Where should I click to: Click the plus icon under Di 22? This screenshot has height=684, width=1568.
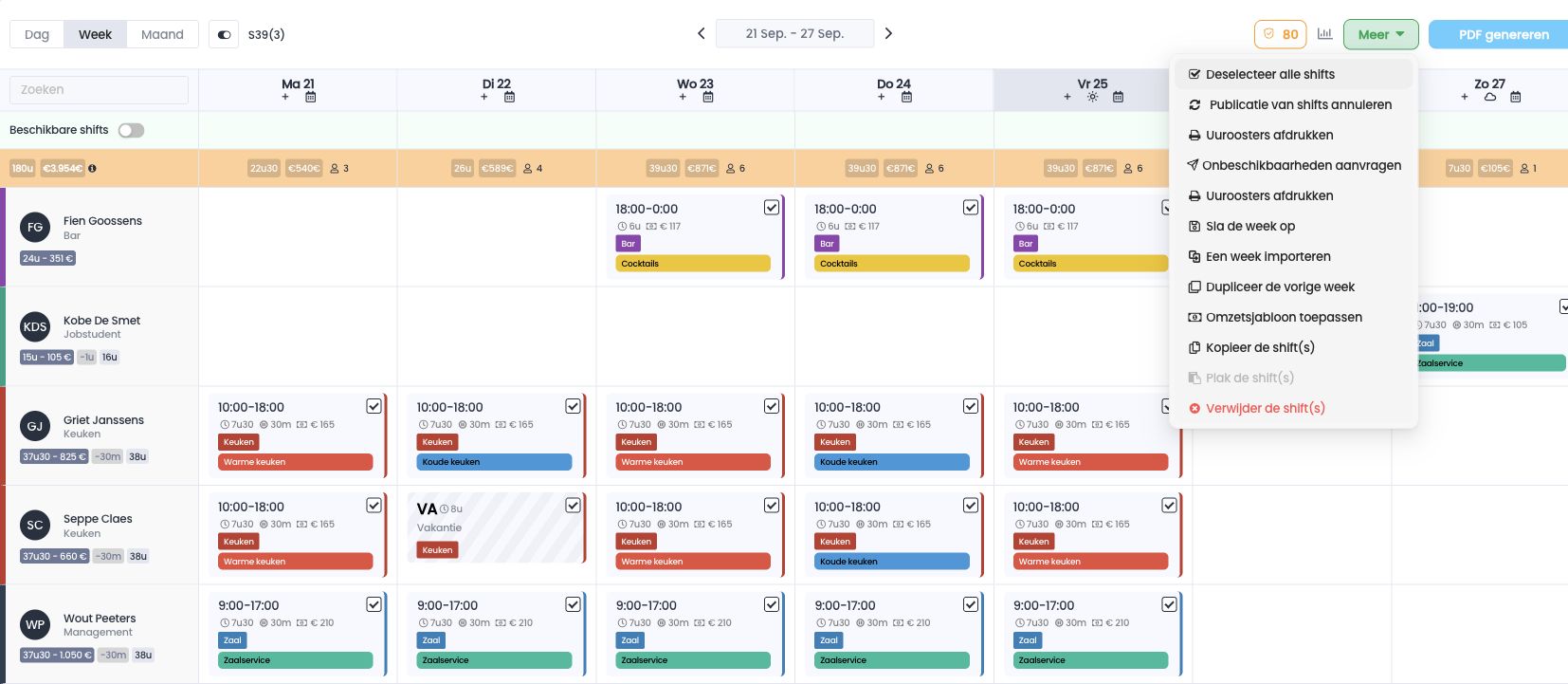tap(484, 97)
